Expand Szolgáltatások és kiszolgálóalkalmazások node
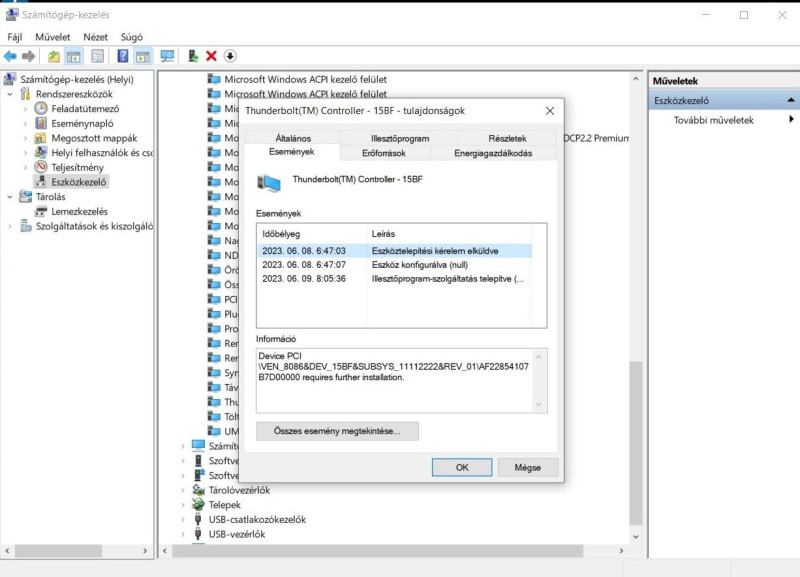This screenshot has width=800, height=577. (x=10, y=226)
